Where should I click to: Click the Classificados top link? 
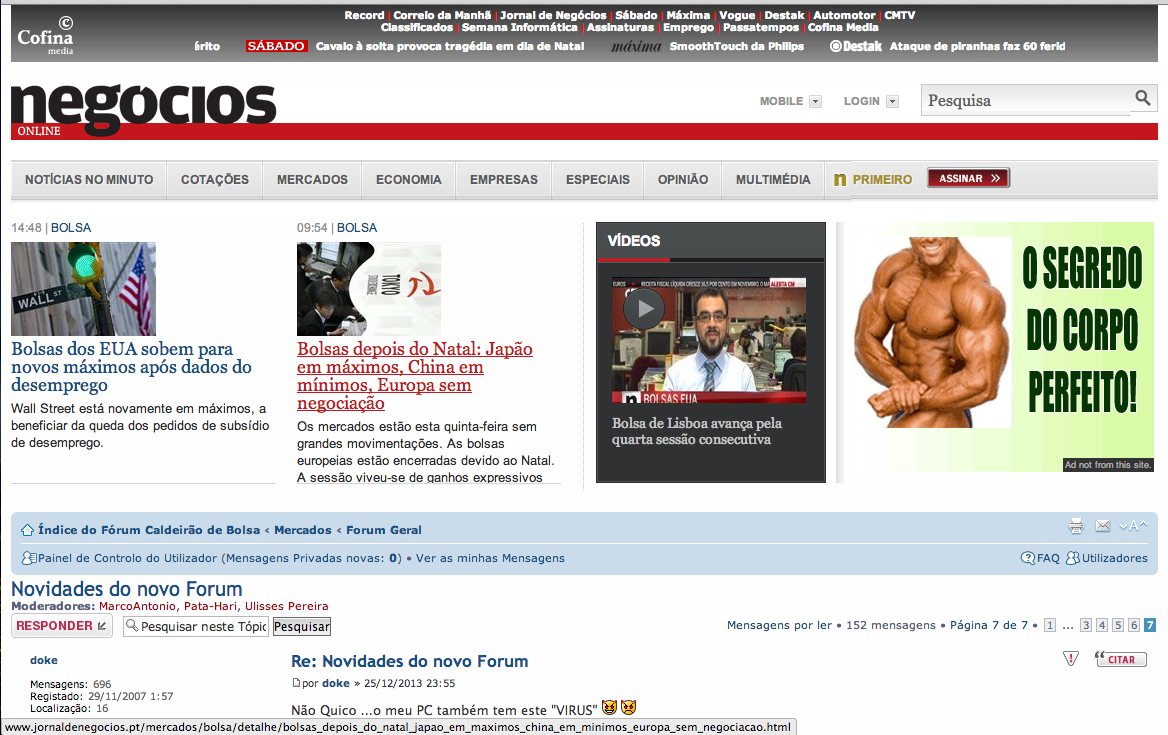tap(417, 27)
